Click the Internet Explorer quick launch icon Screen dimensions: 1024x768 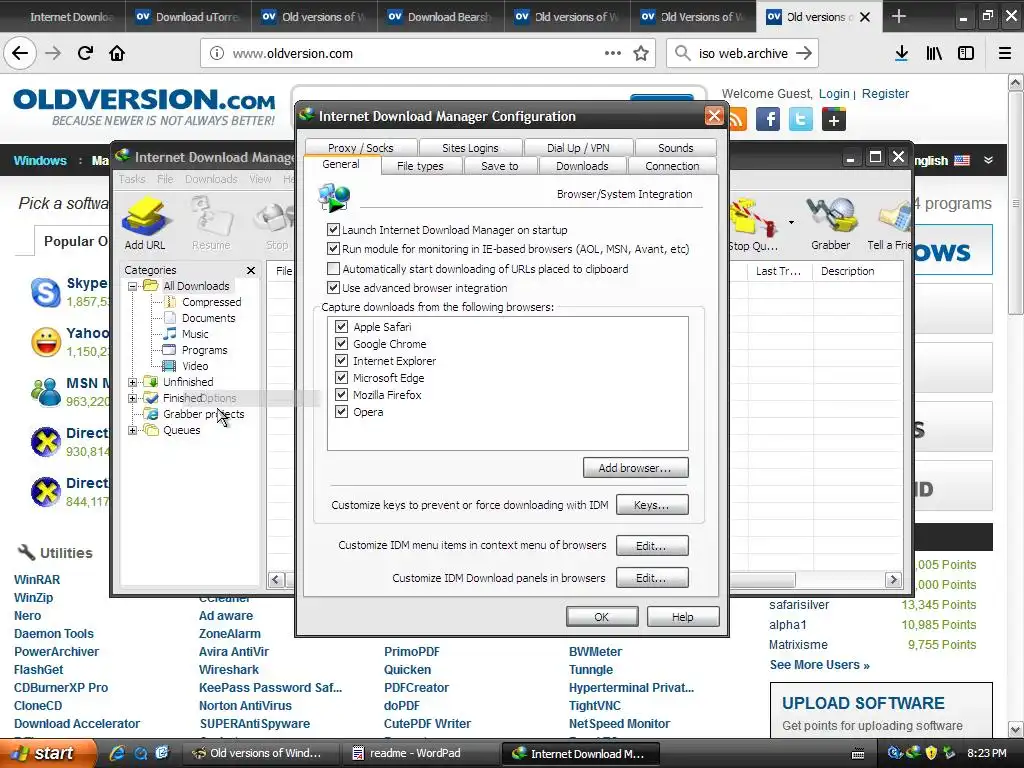(118, 753)
